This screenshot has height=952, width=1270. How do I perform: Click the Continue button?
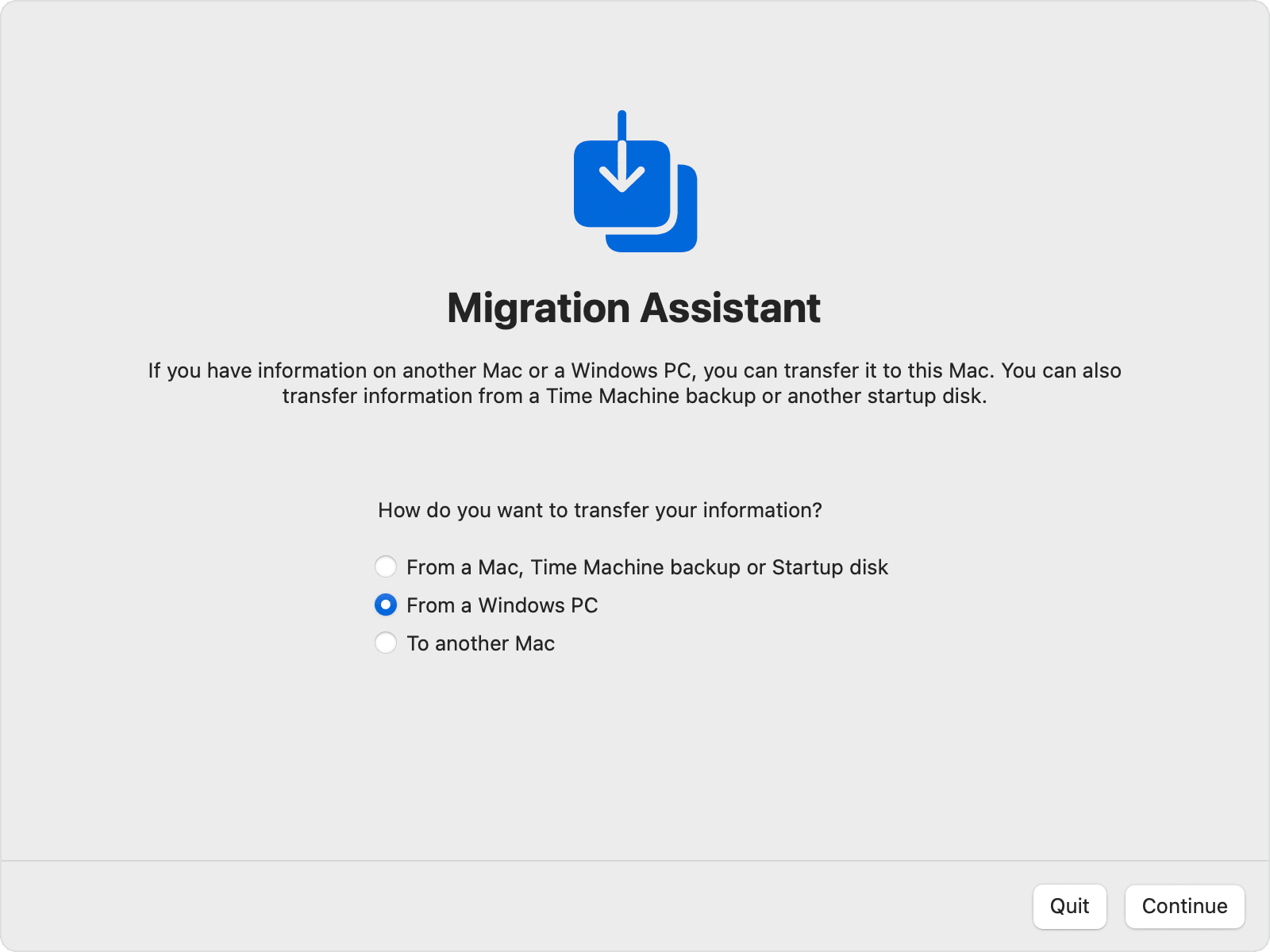[1183, 906]
